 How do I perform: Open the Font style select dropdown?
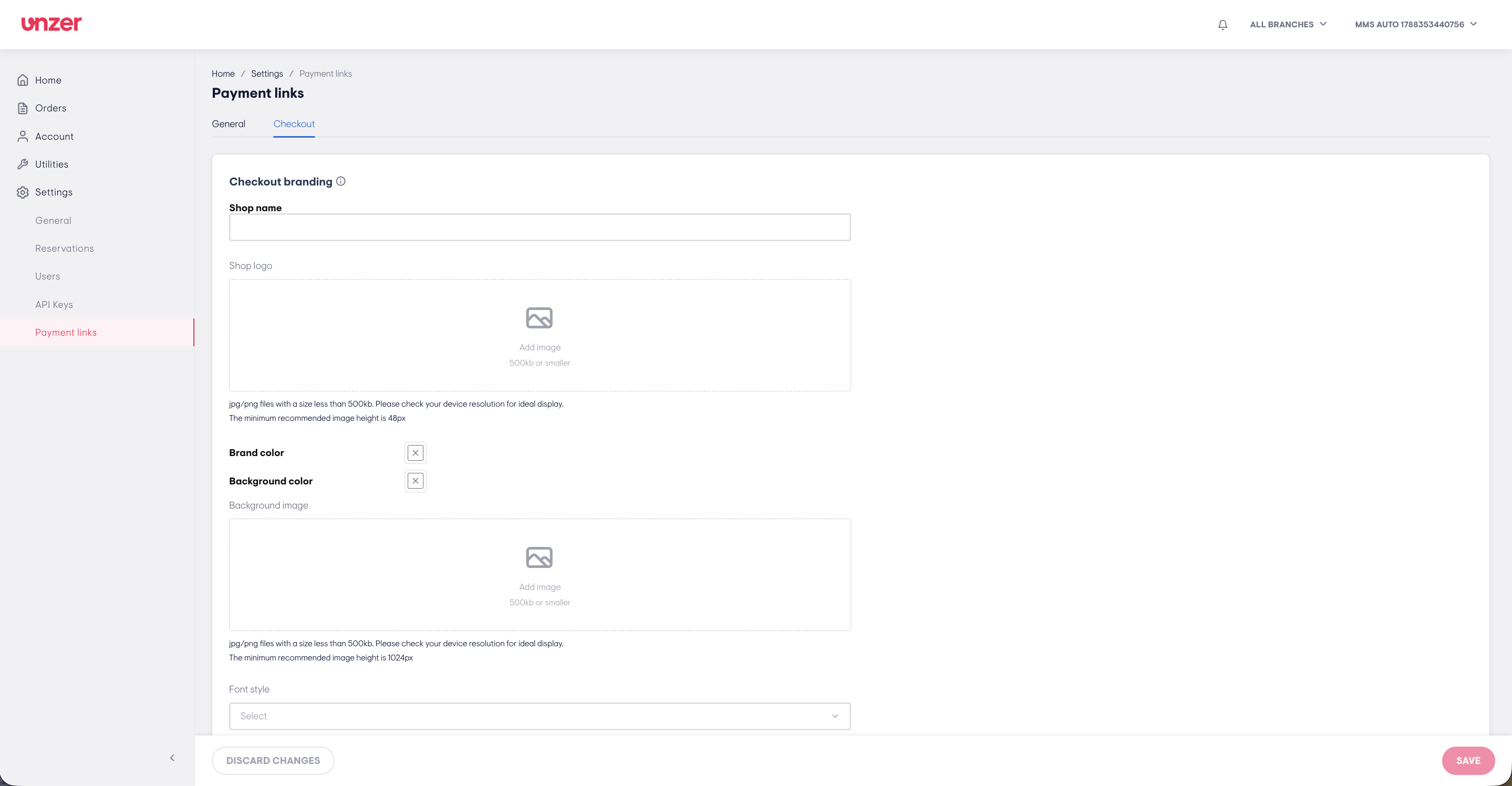pos(540,716)
